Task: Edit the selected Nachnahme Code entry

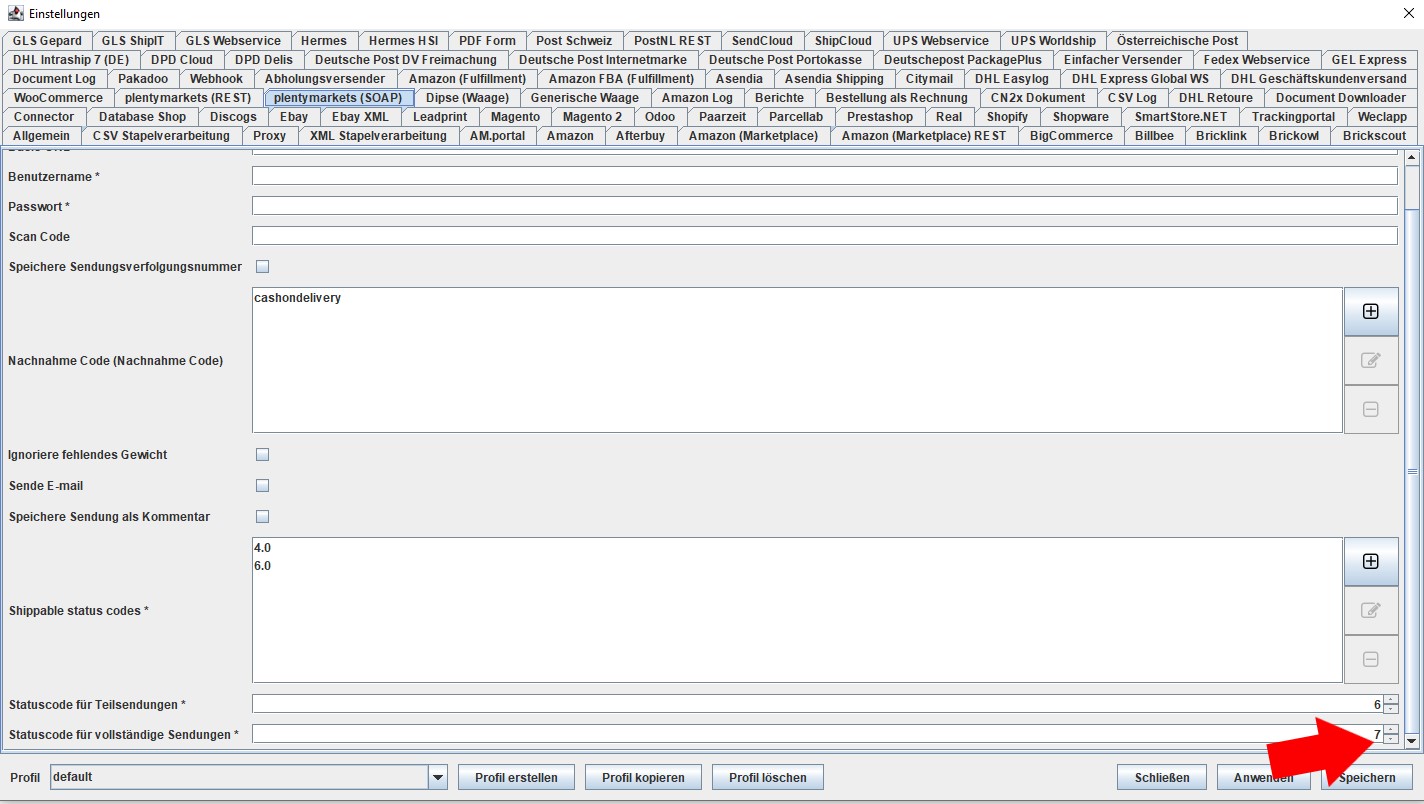Action: (x=1371, y=360)
